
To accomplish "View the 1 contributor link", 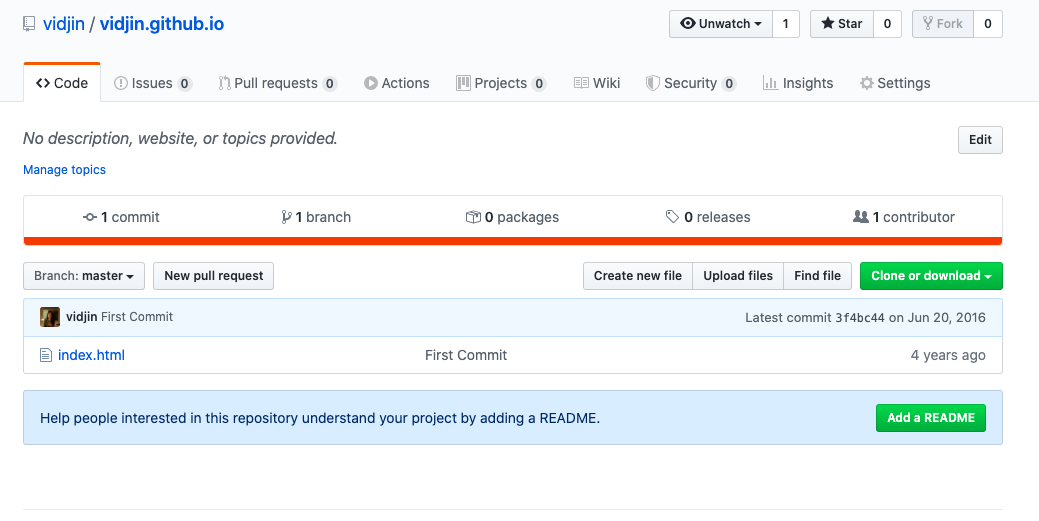I will [904, 217].
